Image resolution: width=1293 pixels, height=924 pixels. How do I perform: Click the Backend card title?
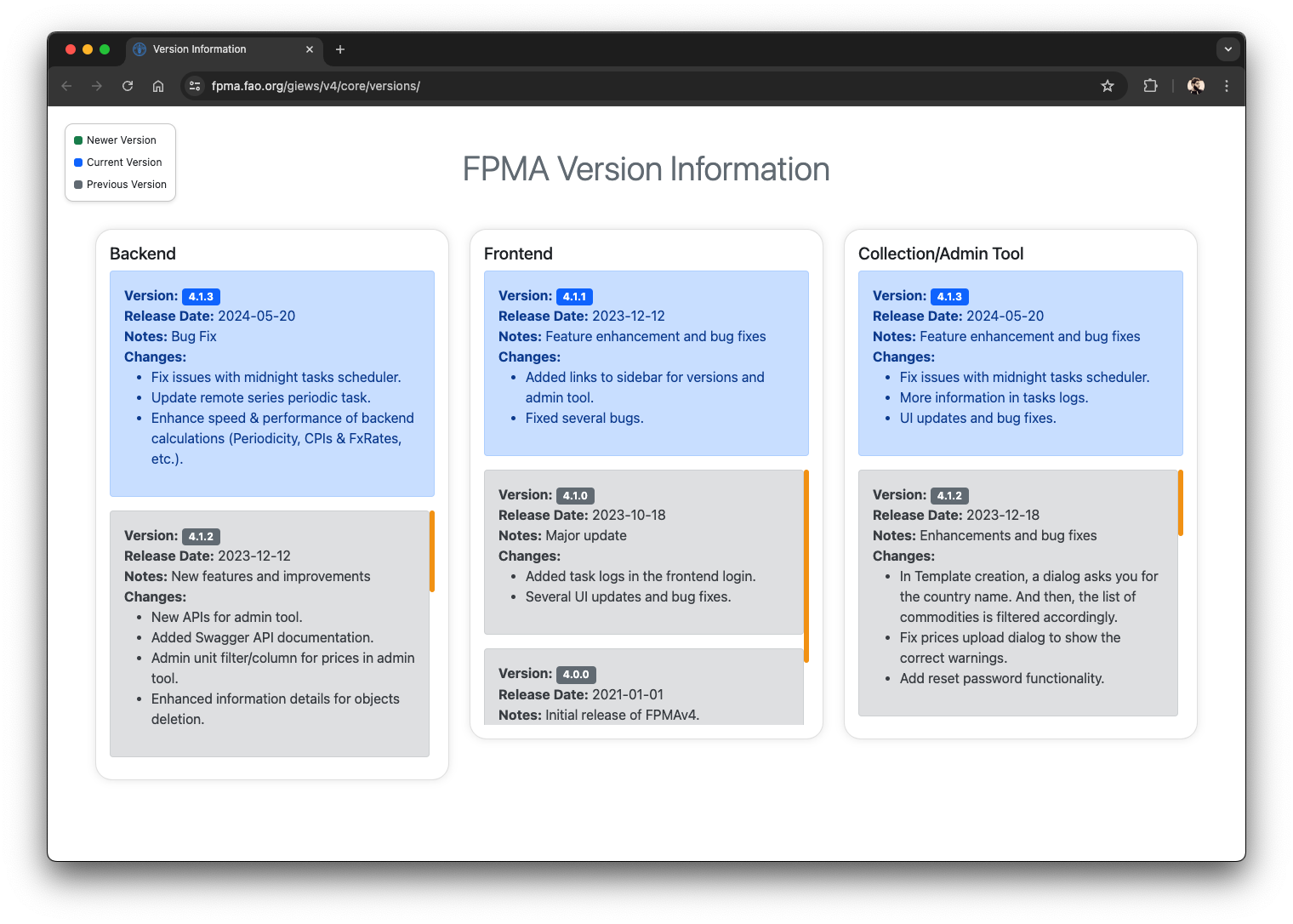143,254
